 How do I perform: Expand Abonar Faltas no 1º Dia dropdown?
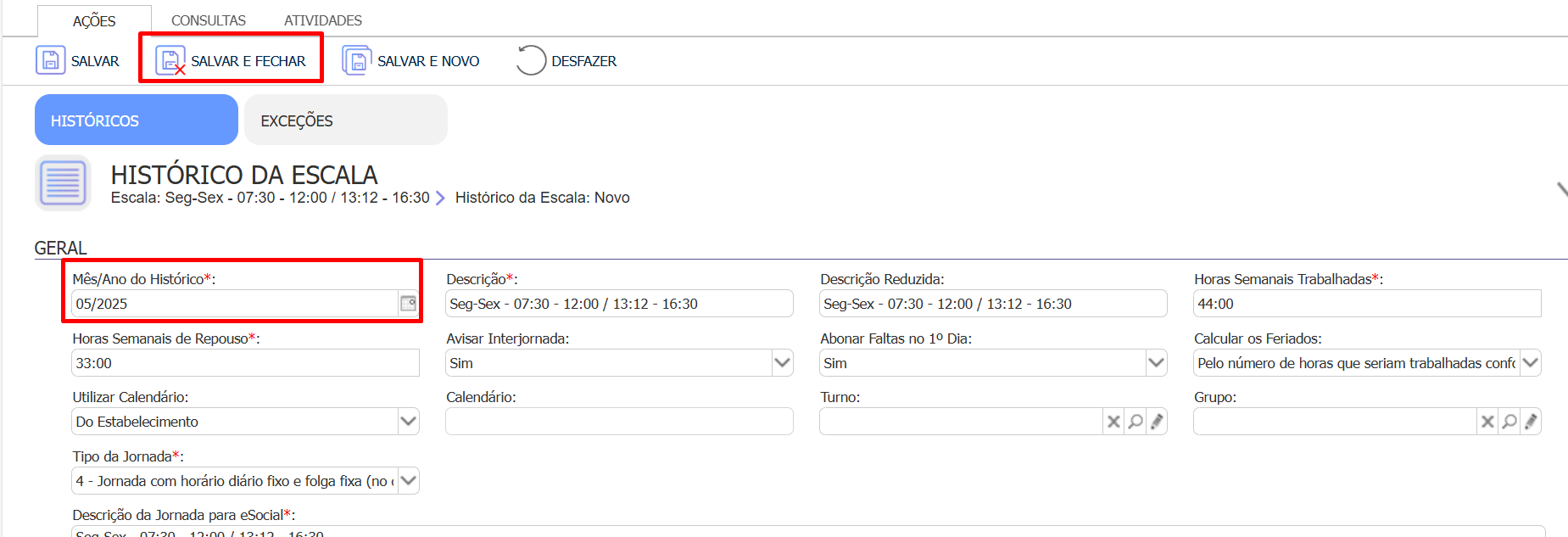(x=1157, y=363)
